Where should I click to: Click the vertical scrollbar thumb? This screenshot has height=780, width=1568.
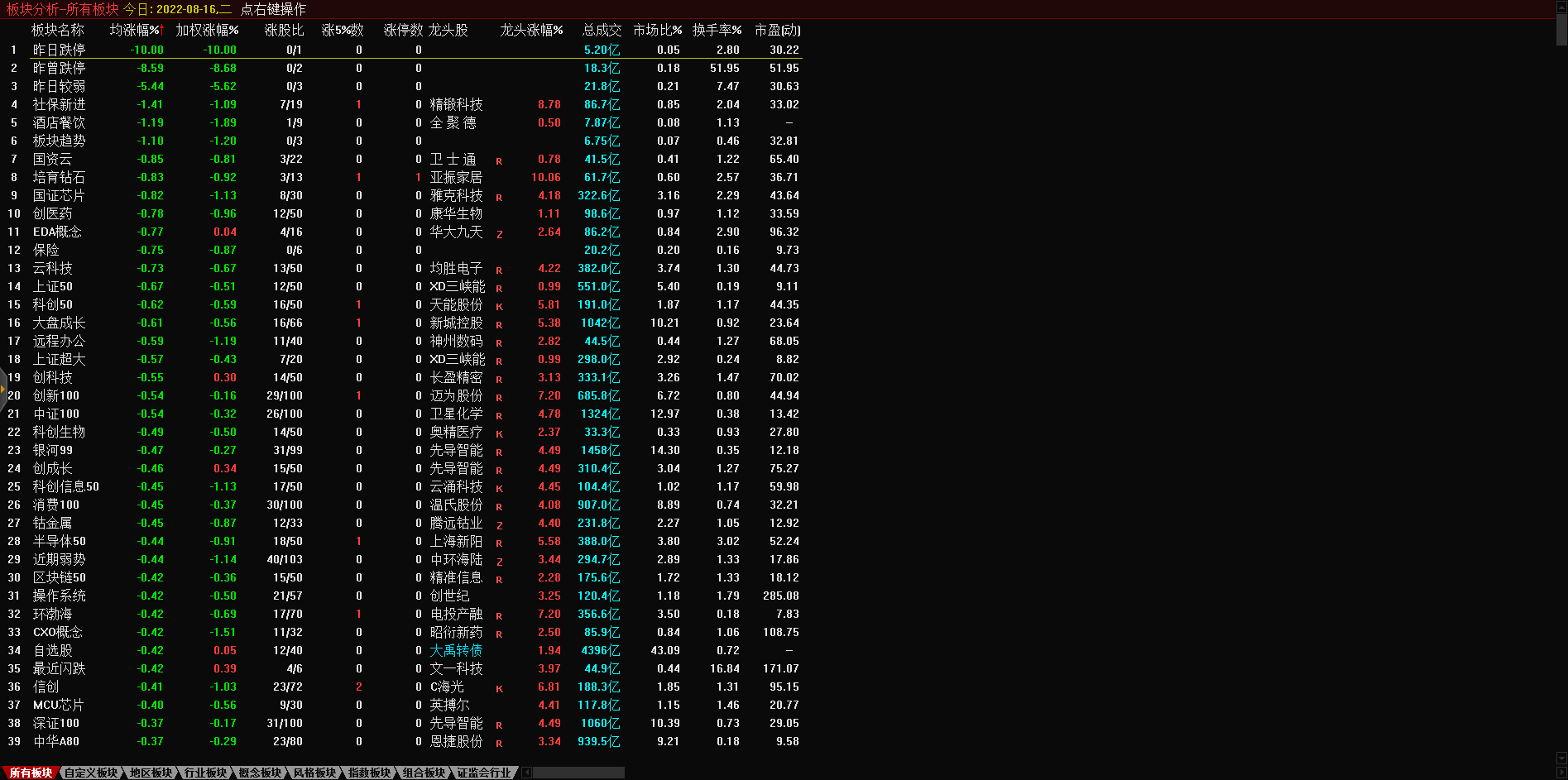pyautogui.click(x=1561, y=29)
